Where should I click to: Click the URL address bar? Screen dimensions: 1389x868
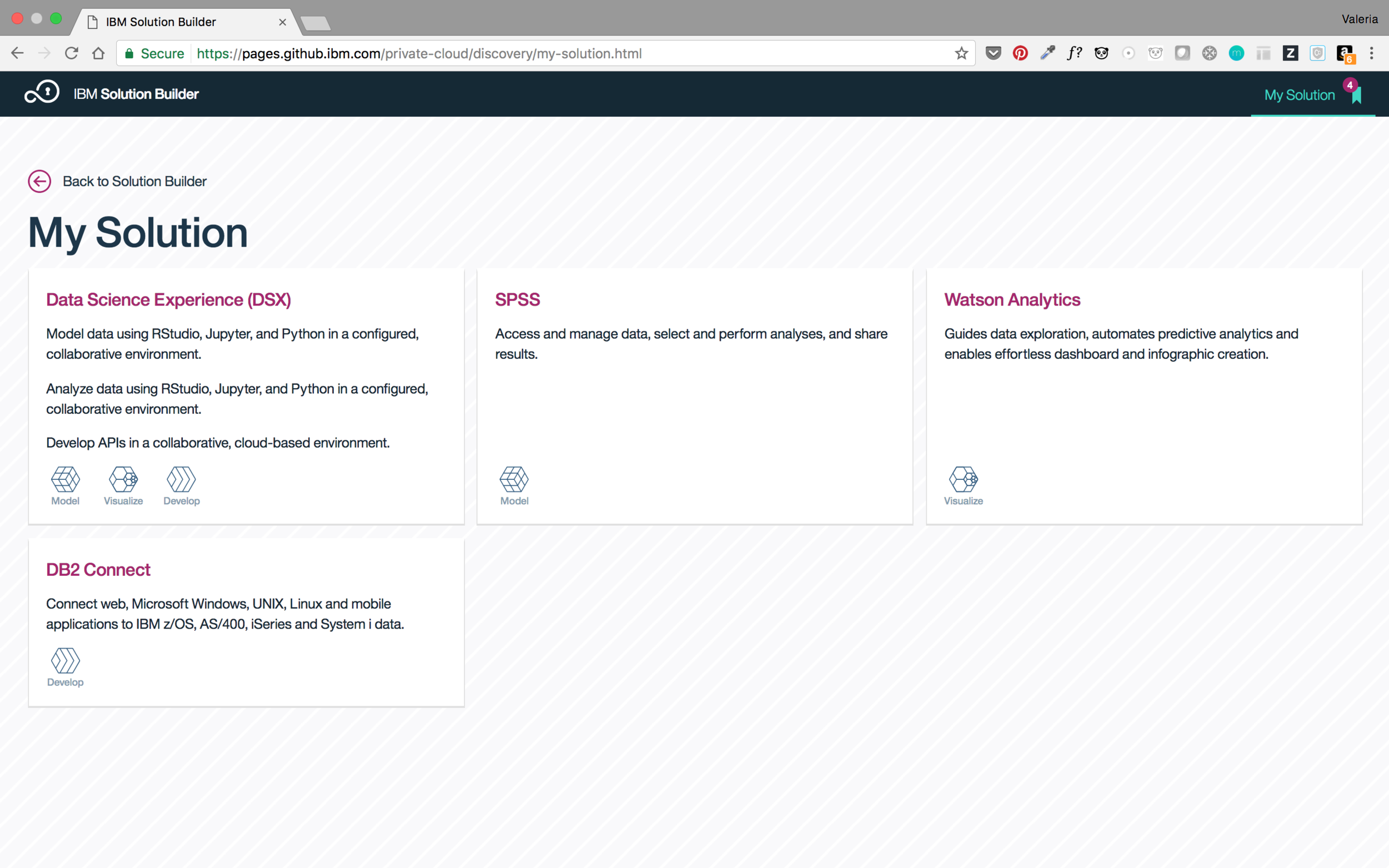point(546,53)
